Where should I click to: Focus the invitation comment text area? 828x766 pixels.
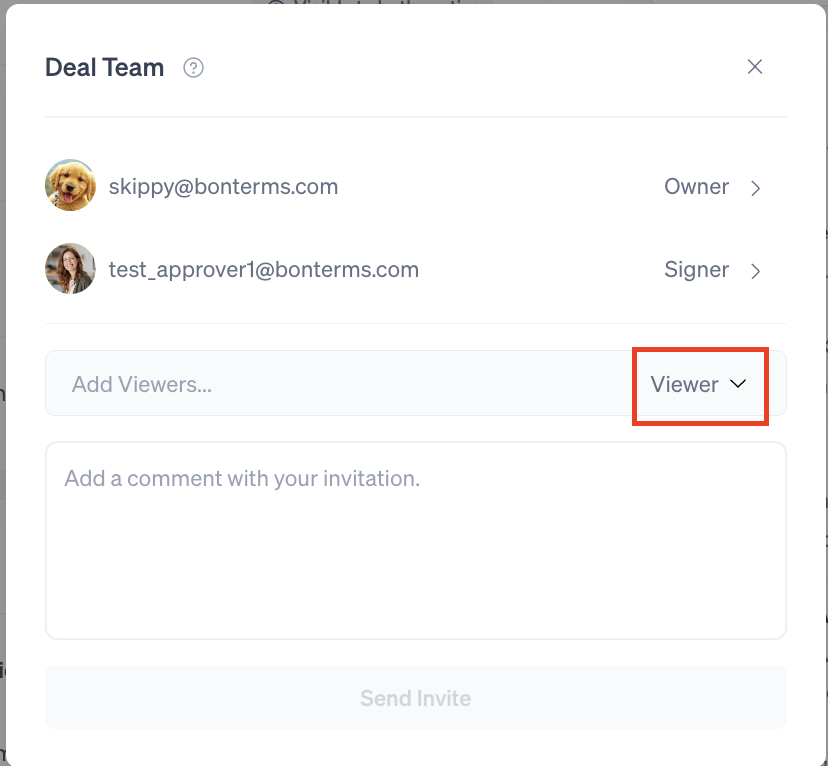click(x=416, y=541)
